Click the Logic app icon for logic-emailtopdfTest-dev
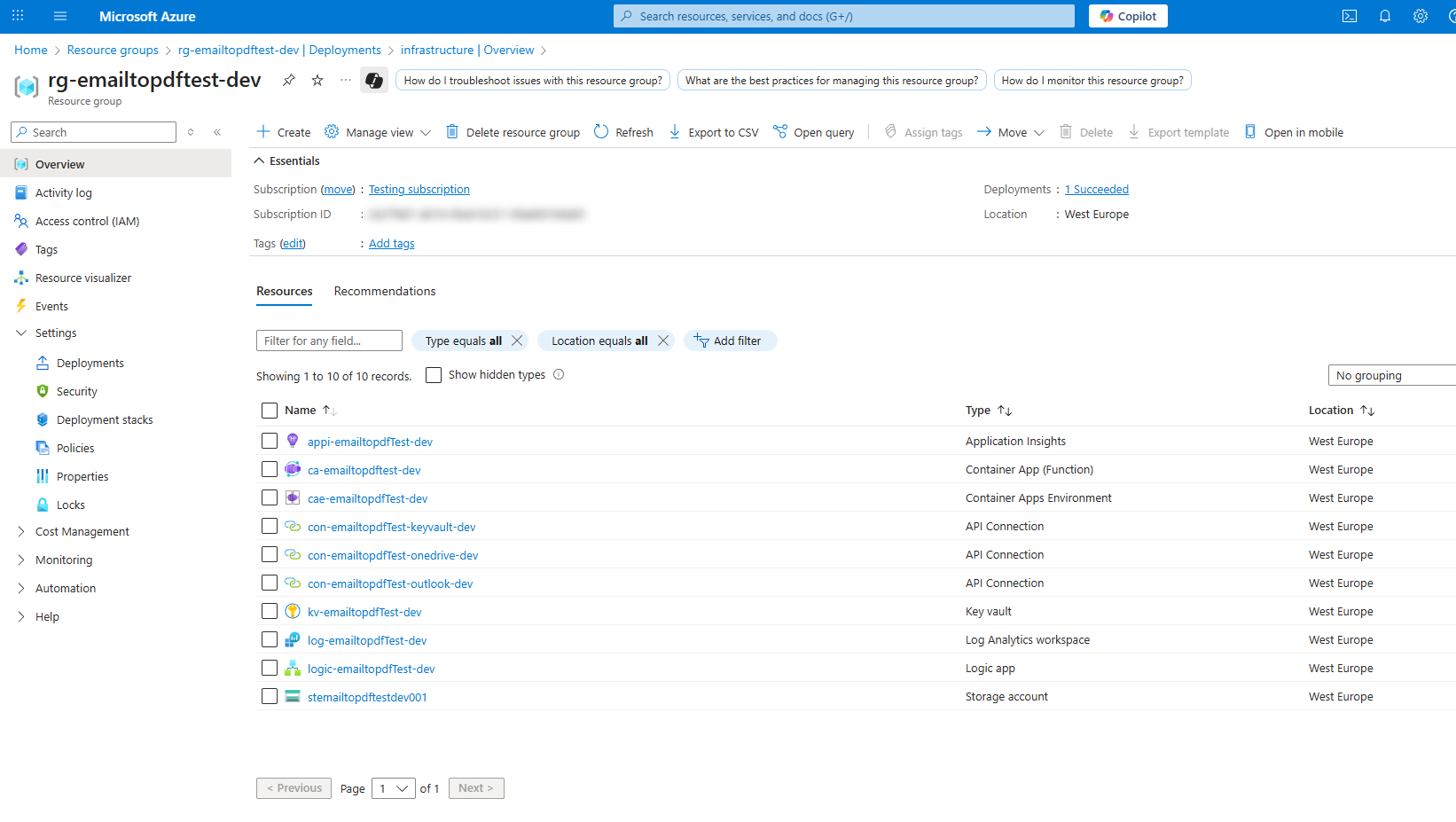The image size is (1456, 822). click(293, 668)
